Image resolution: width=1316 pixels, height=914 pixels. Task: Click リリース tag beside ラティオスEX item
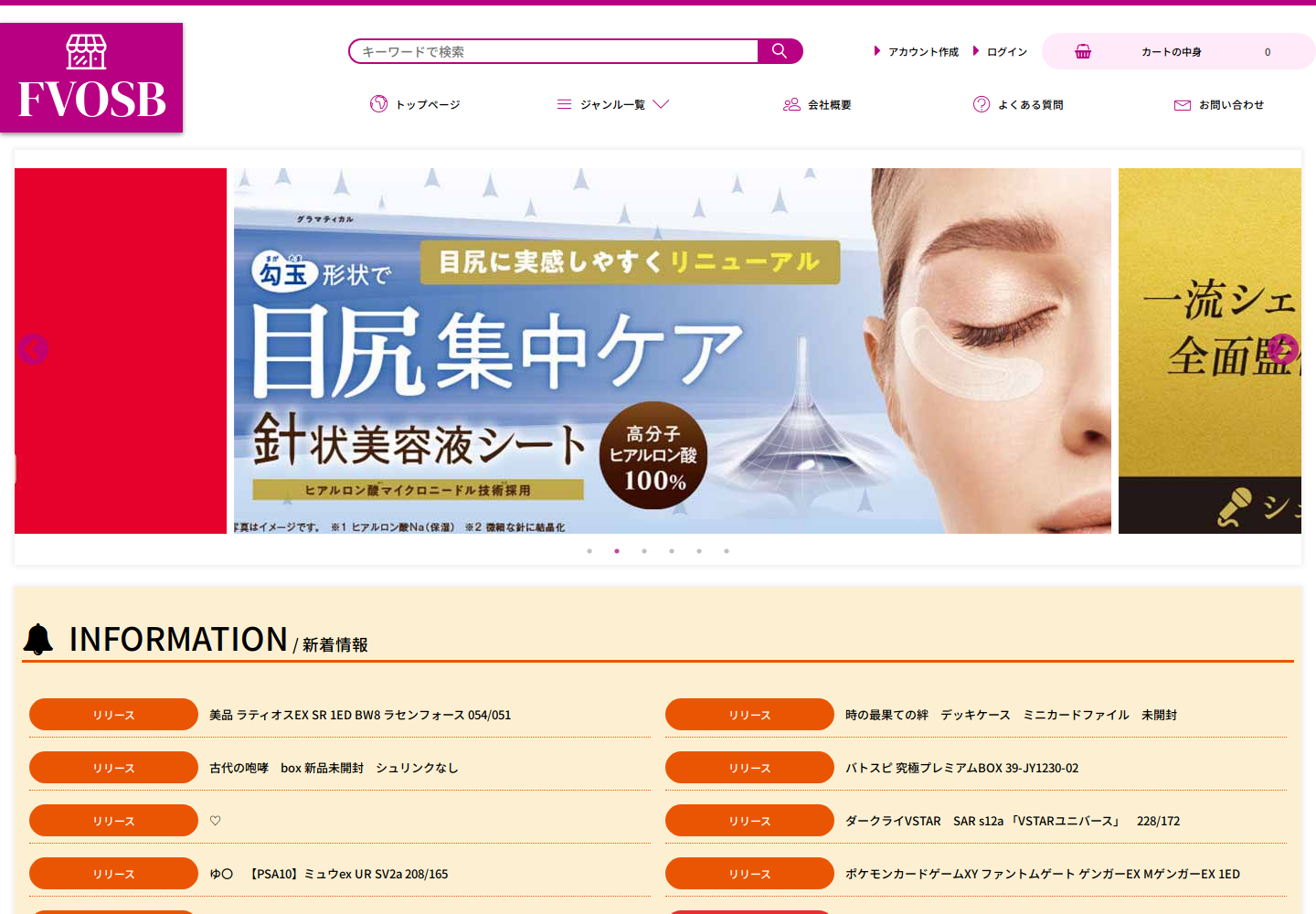pos(113,715)
